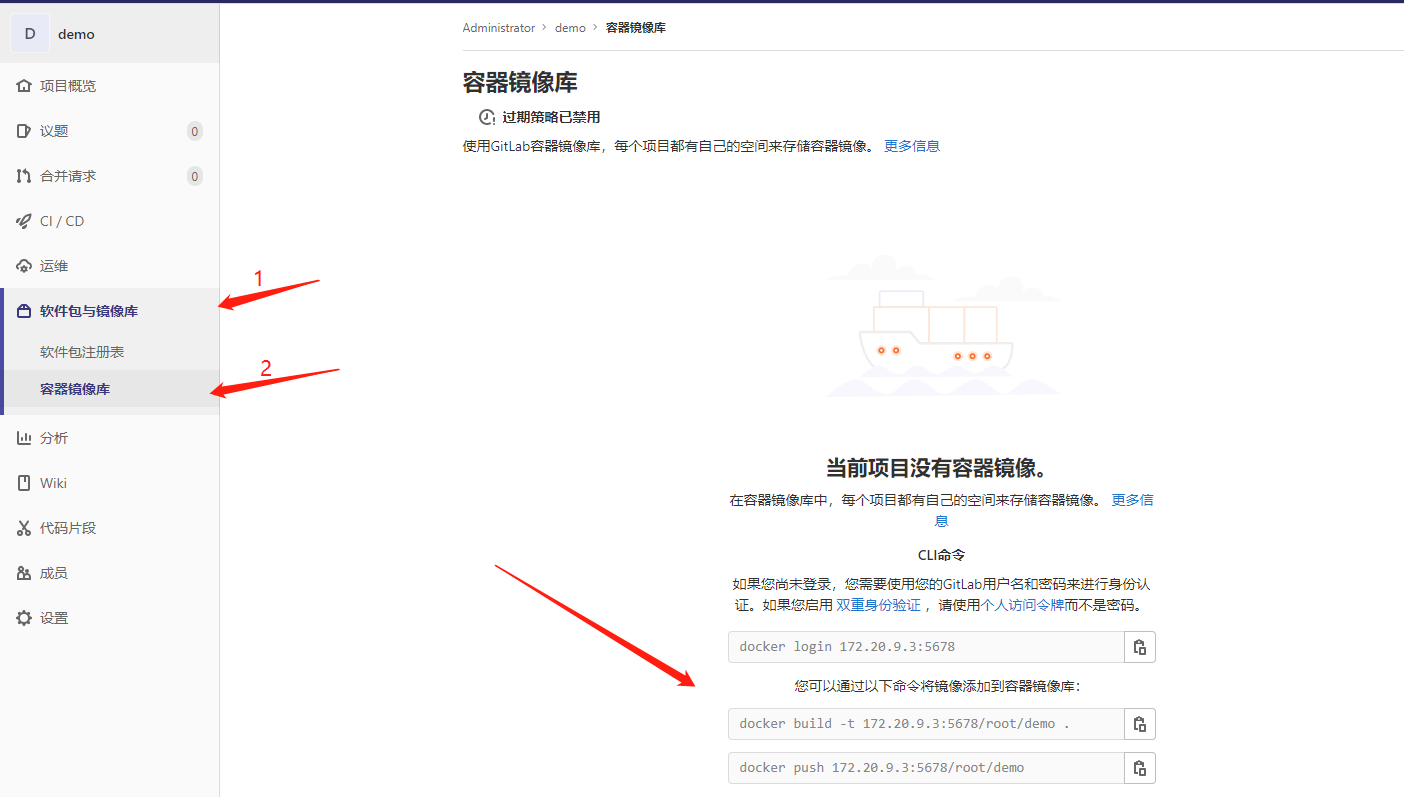
Task: Copy the docker push command
Action: pos(1140,768)
